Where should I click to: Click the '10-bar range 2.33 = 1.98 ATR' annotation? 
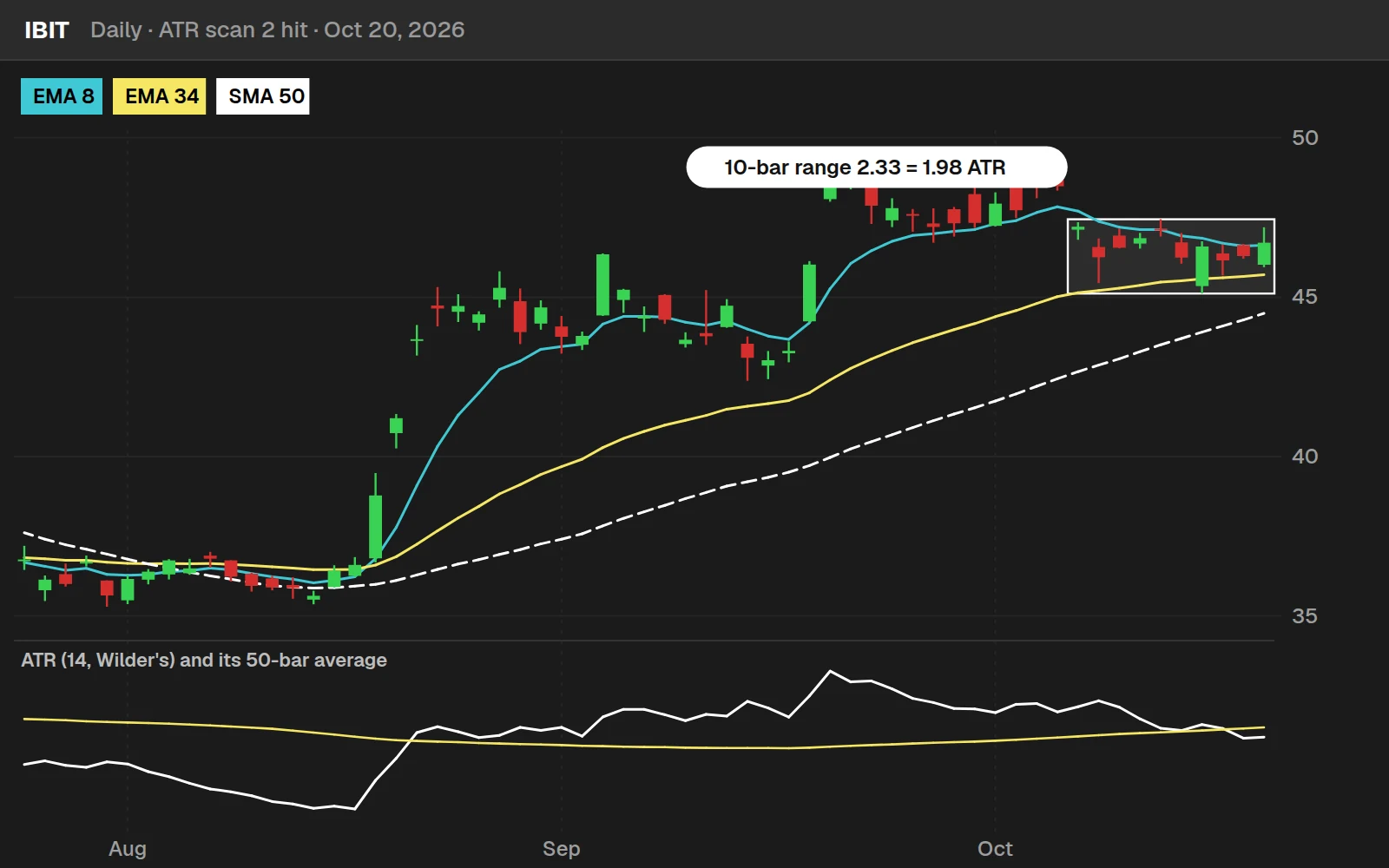pos(877,167)
